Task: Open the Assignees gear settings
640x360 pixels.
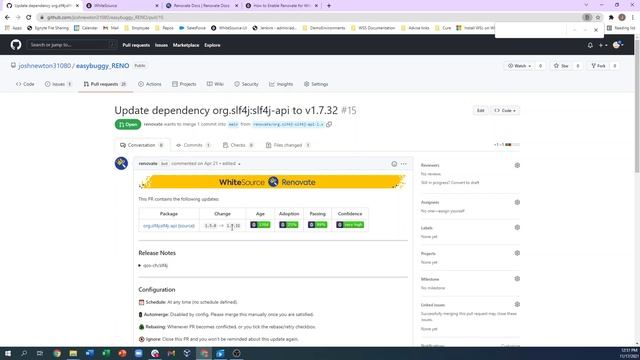Action: 517,202
